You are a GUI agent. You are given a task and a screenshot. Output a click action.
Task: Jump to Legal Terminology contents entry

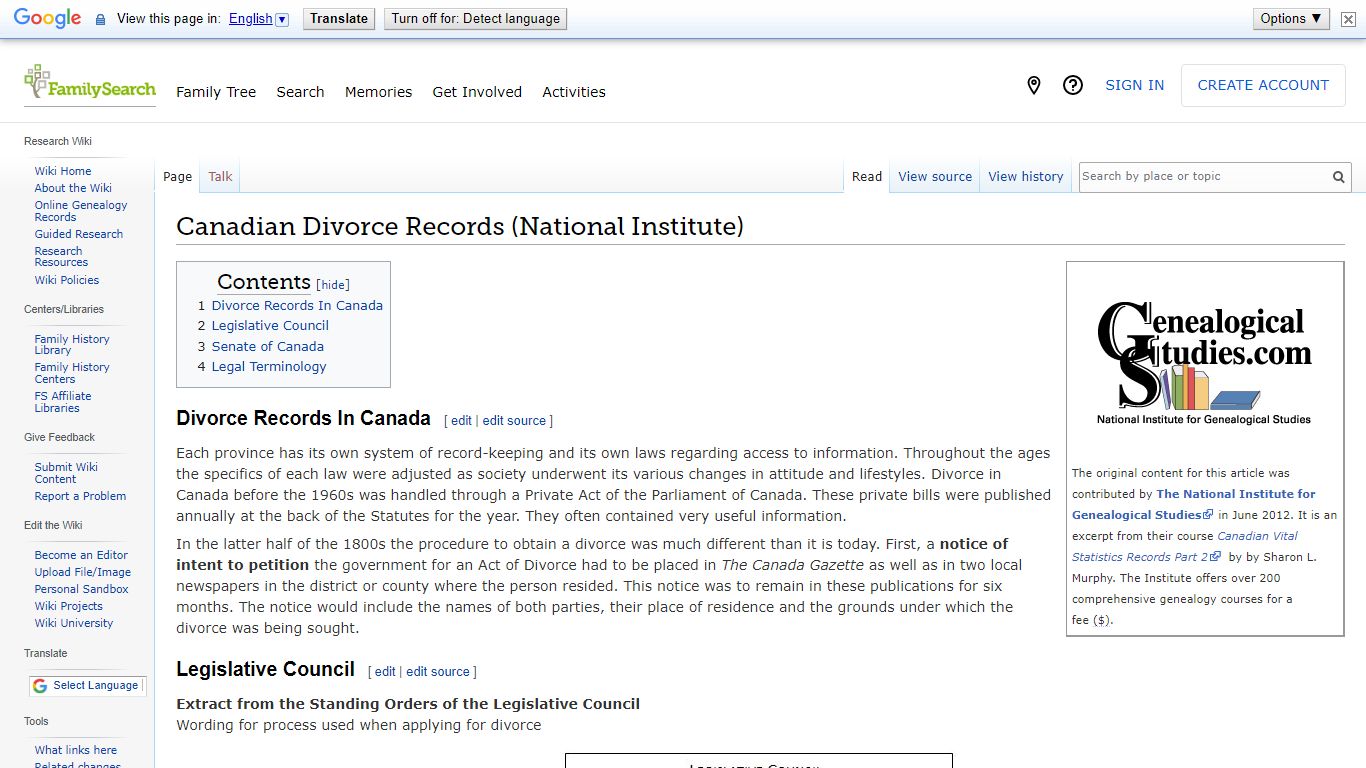[x=268, y=367]
